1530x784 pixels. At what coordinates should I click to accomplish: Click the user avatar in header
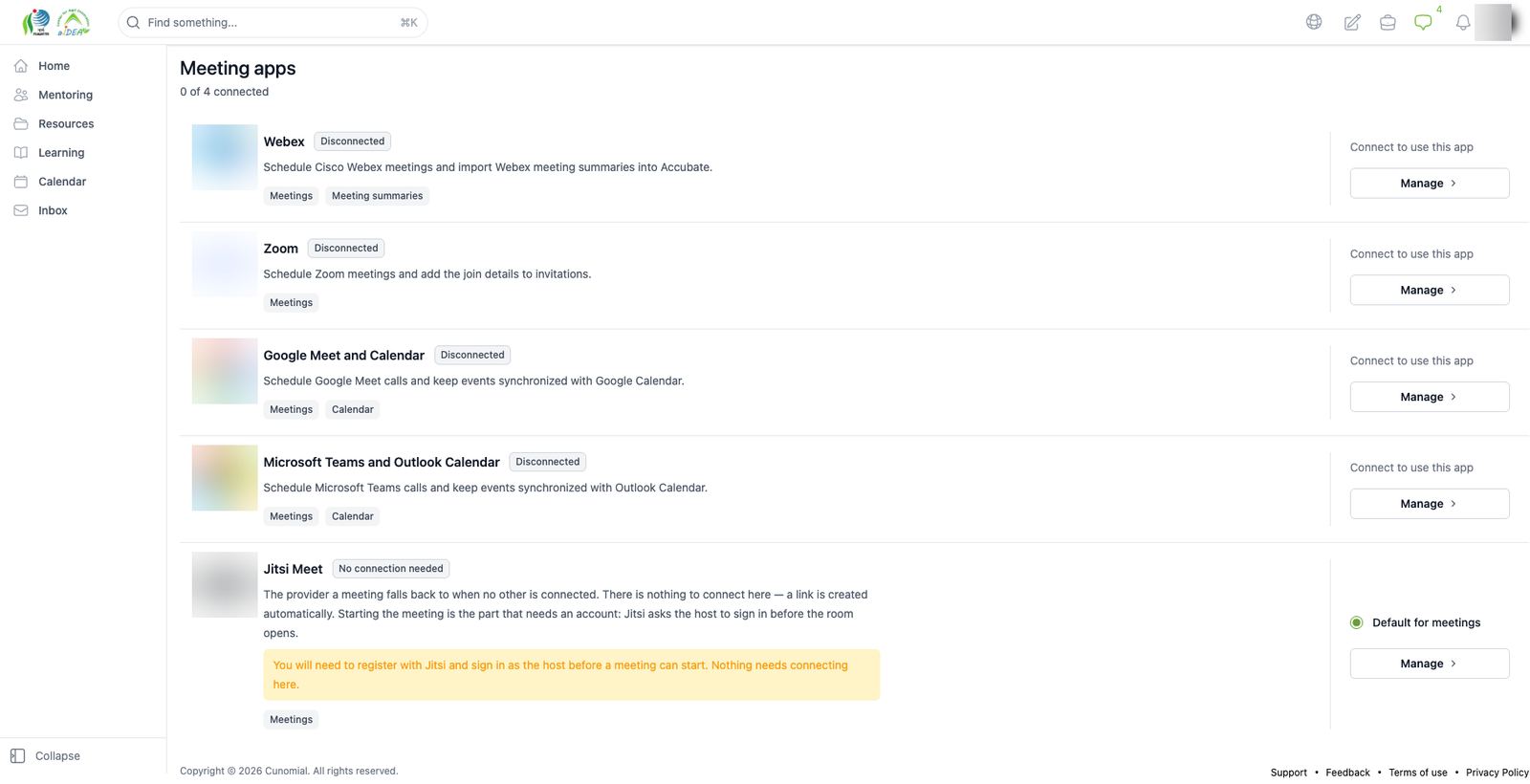coord(1494,22)
